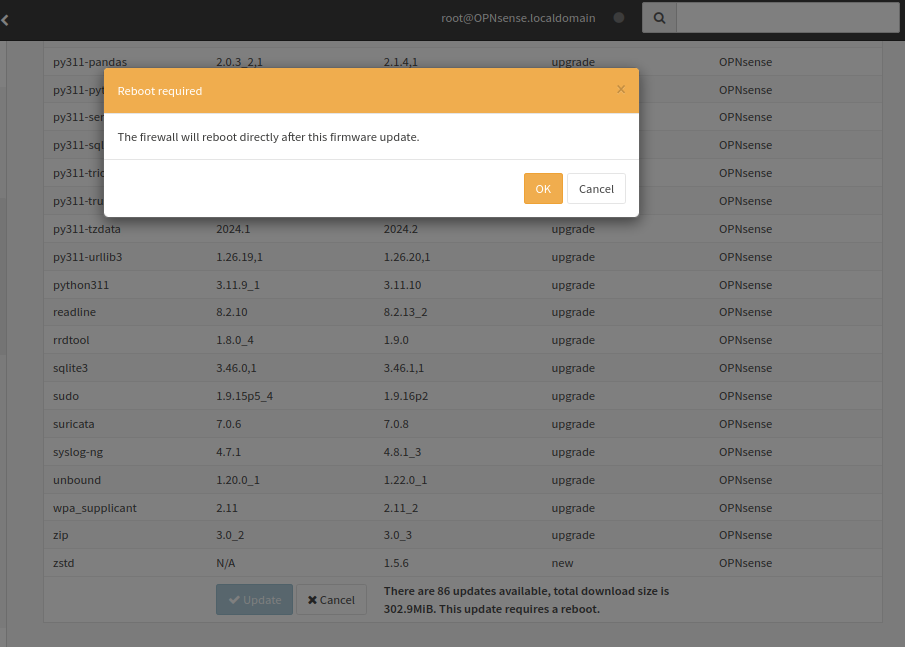
Task: Click the suricata package name
Action: [74, 424]
